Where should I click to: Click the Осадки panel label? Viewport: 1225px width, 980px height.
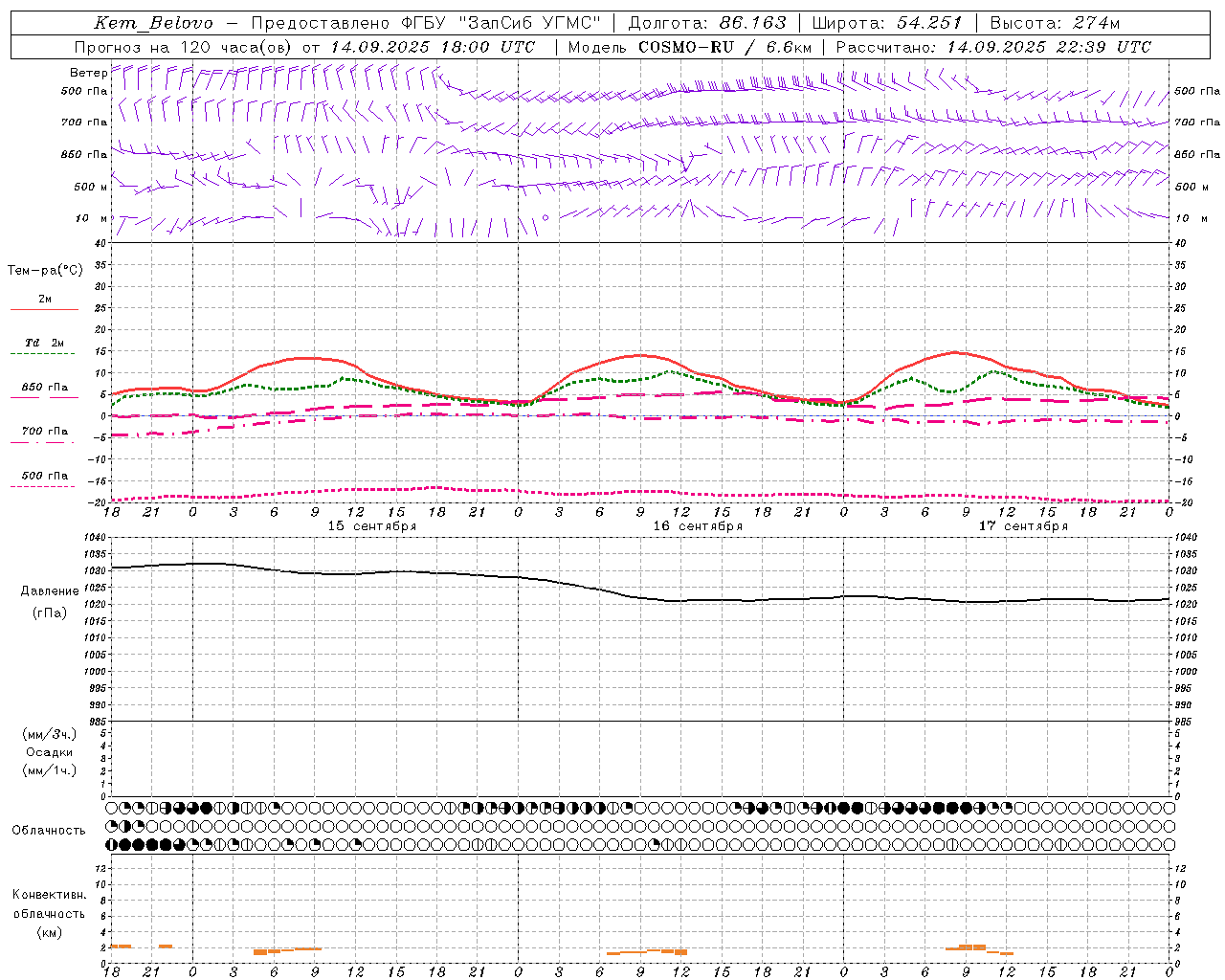50,752
